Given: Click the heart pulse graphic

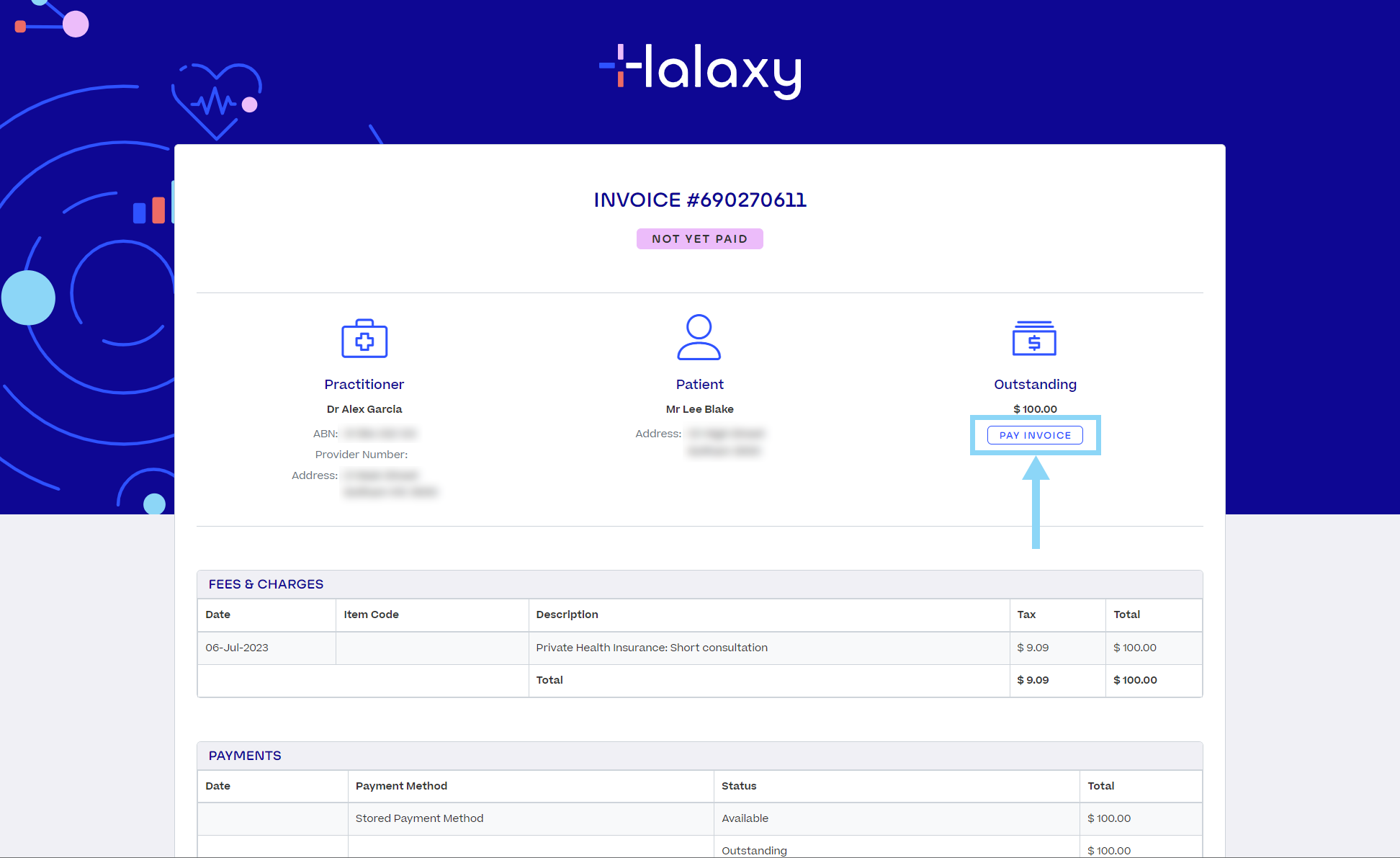Looking at the screenshot, I should click(216, 101).
